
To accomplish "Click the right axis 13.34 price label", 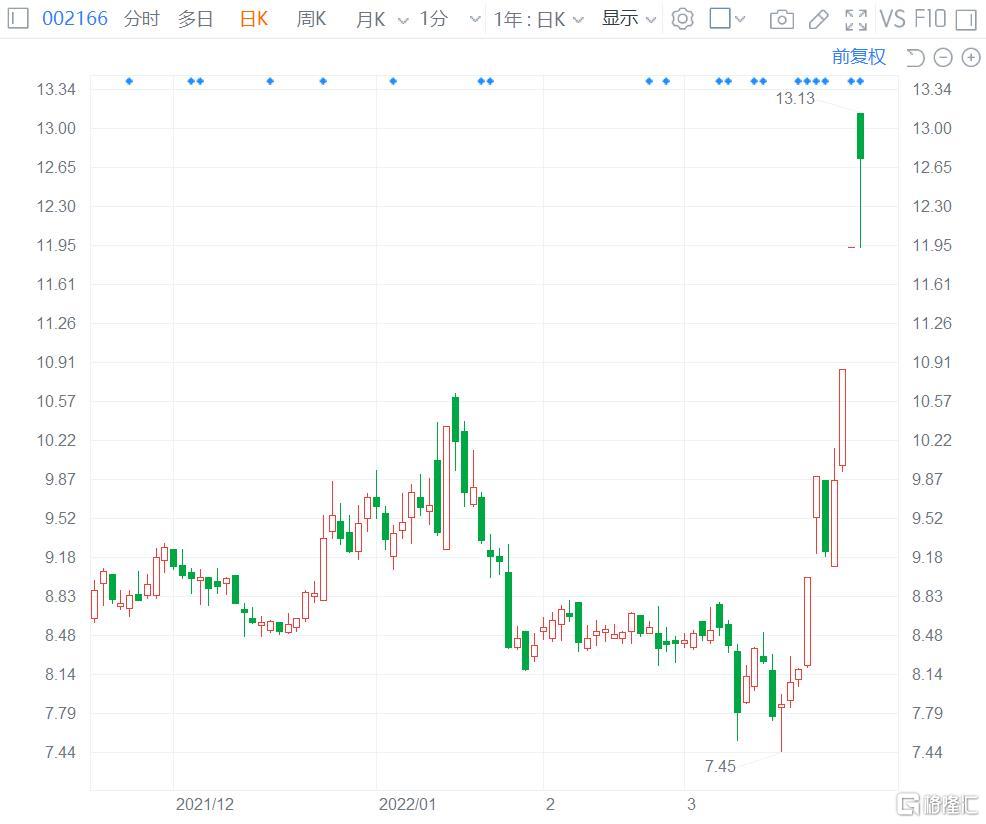I will pyautogui.click(x=932, y=89).
